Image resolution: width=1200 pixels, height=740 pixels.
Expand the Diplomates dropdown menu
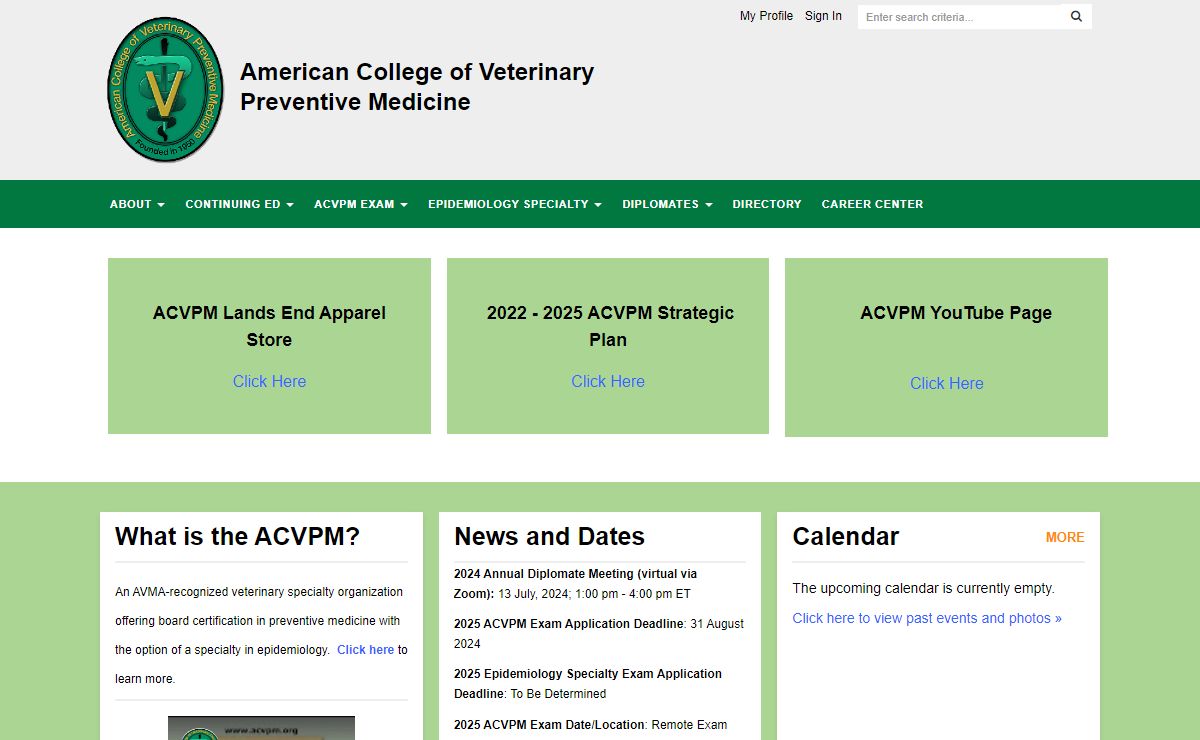coord(667,204)
